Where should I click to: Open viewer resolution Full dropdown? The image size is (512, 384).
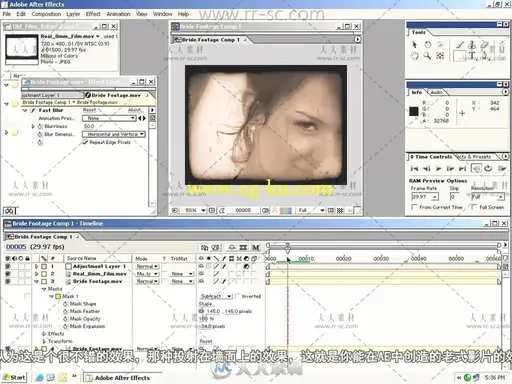click(310, 210)
